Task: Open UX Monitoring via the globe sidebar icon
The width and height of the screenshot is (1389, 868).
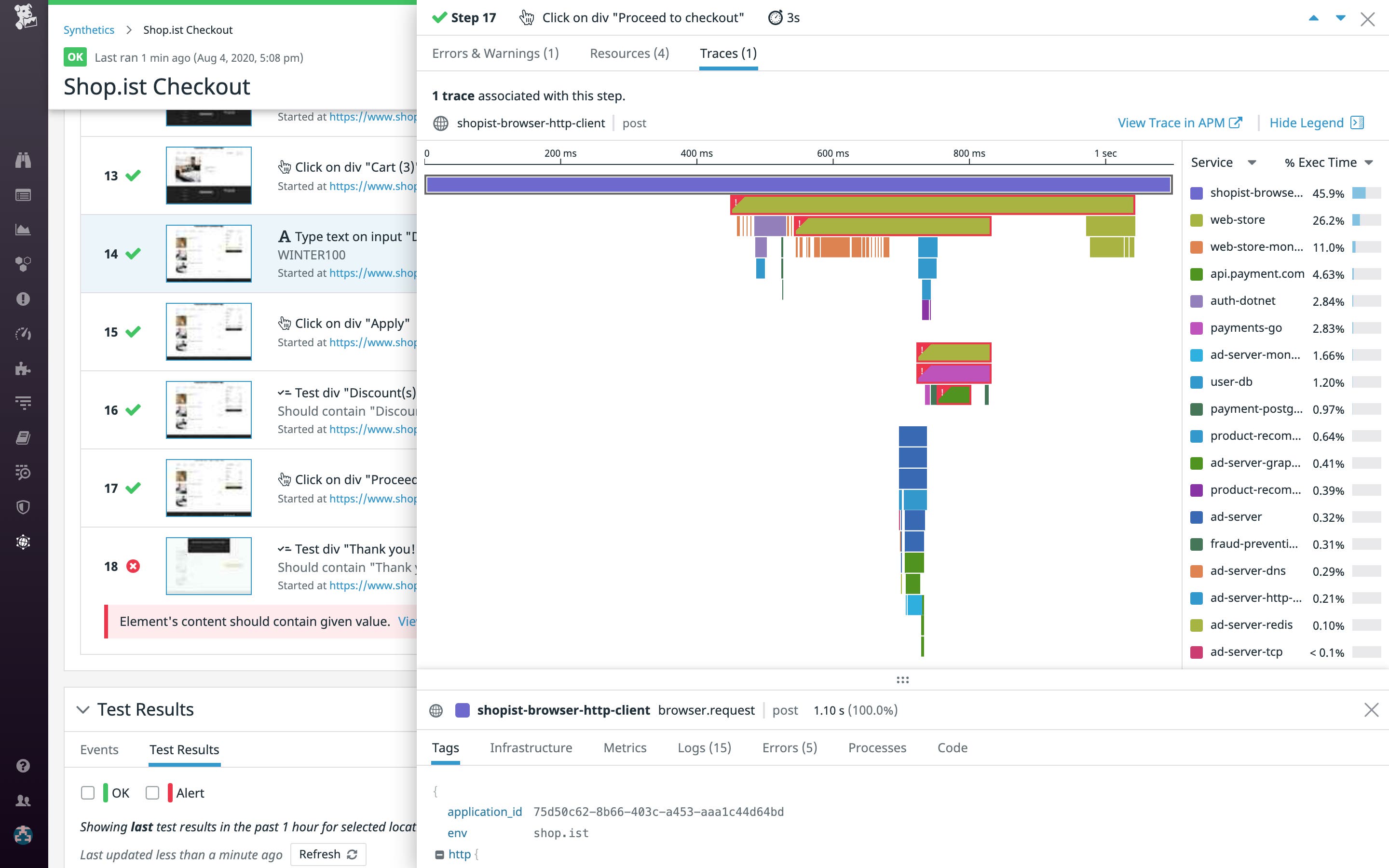Action: pyautogui.click(x=23, y=542)
